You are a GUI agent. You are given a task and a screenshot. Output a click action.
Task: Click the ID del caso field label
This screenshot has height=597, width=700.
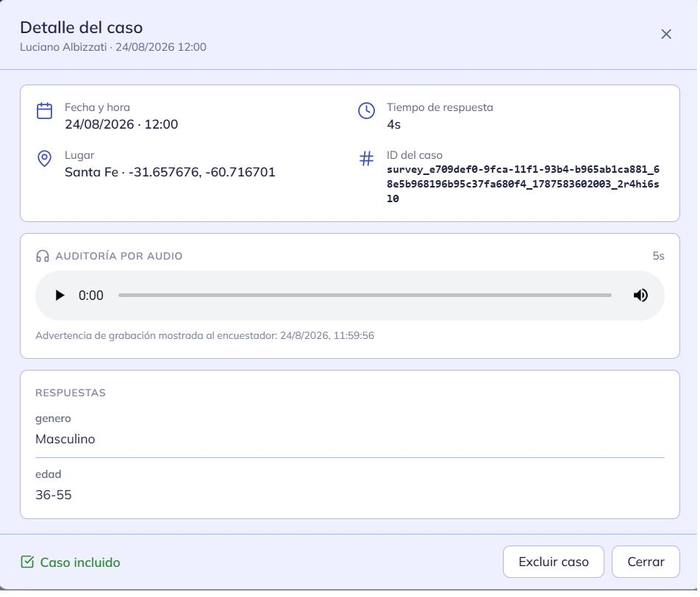click(414, 155)
